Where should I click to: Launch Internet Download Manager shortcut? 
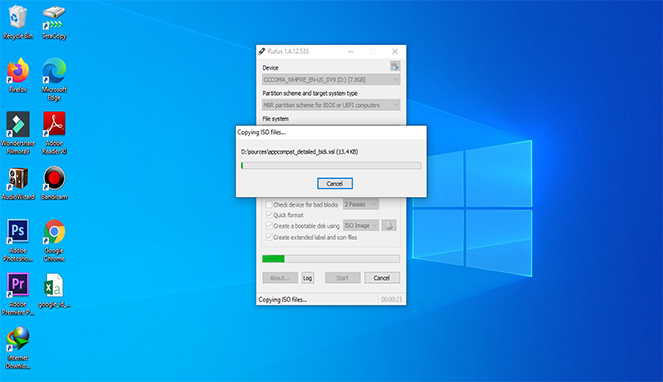[18, 348]
